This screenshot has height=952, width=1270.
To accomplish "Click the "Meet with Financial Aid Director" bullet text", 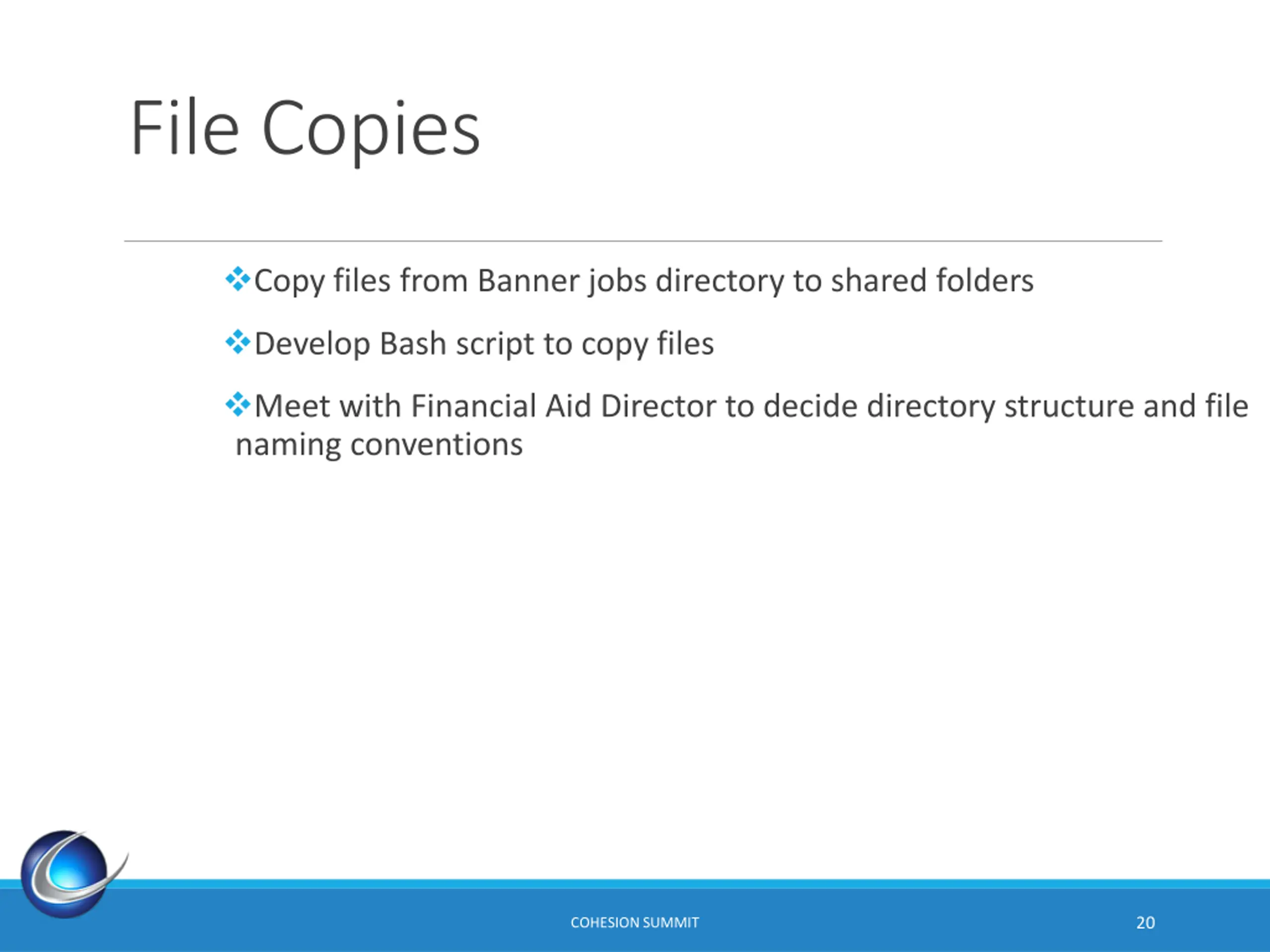I will (751, 406).
